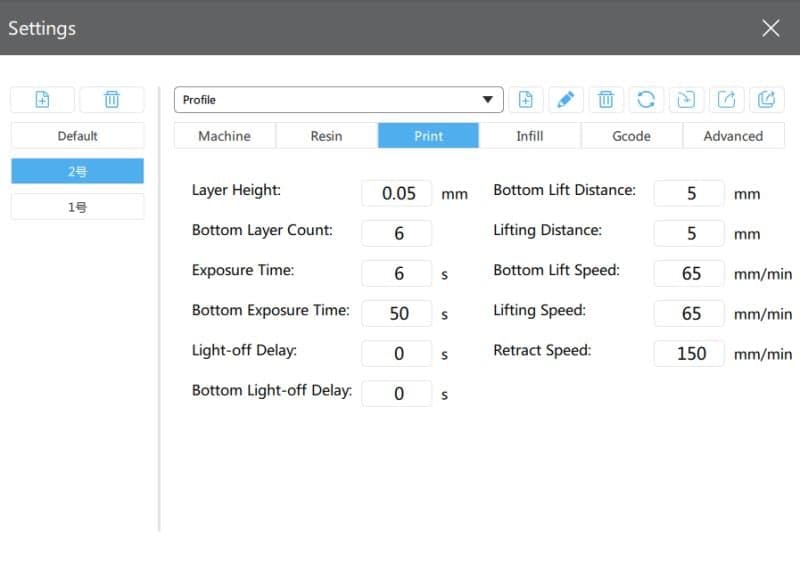Viewport: 800px width, 561px height.
Task: Click the Retract Speed value field
Action: tap(689, 353)
